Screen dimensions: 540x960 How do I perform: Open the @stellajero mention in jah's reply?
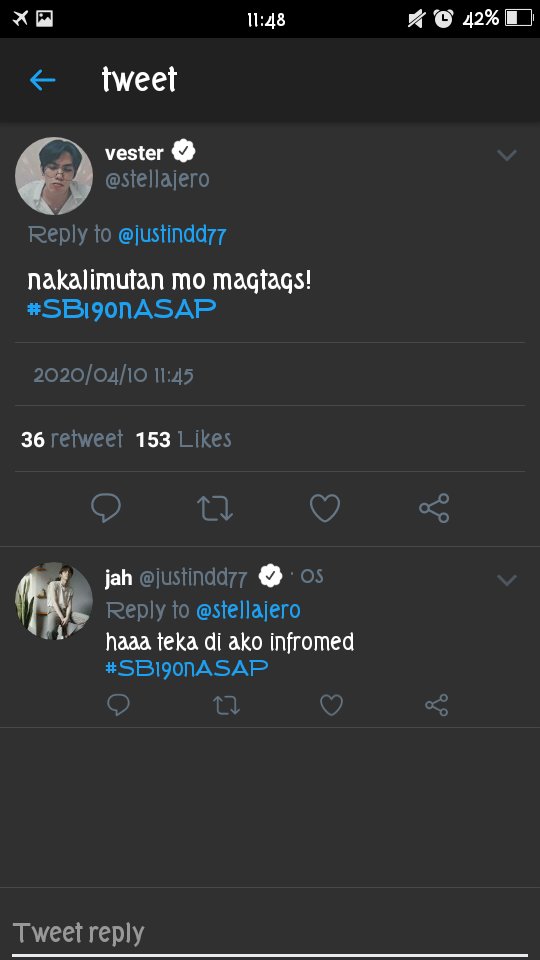click(x=248, y=610)
